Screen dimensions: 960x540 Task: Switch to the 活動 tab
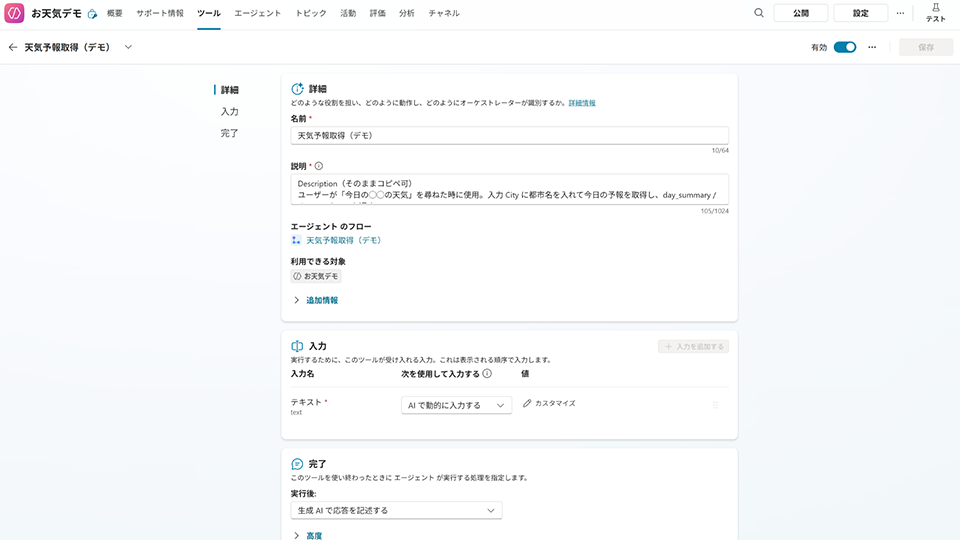(348, 13)
